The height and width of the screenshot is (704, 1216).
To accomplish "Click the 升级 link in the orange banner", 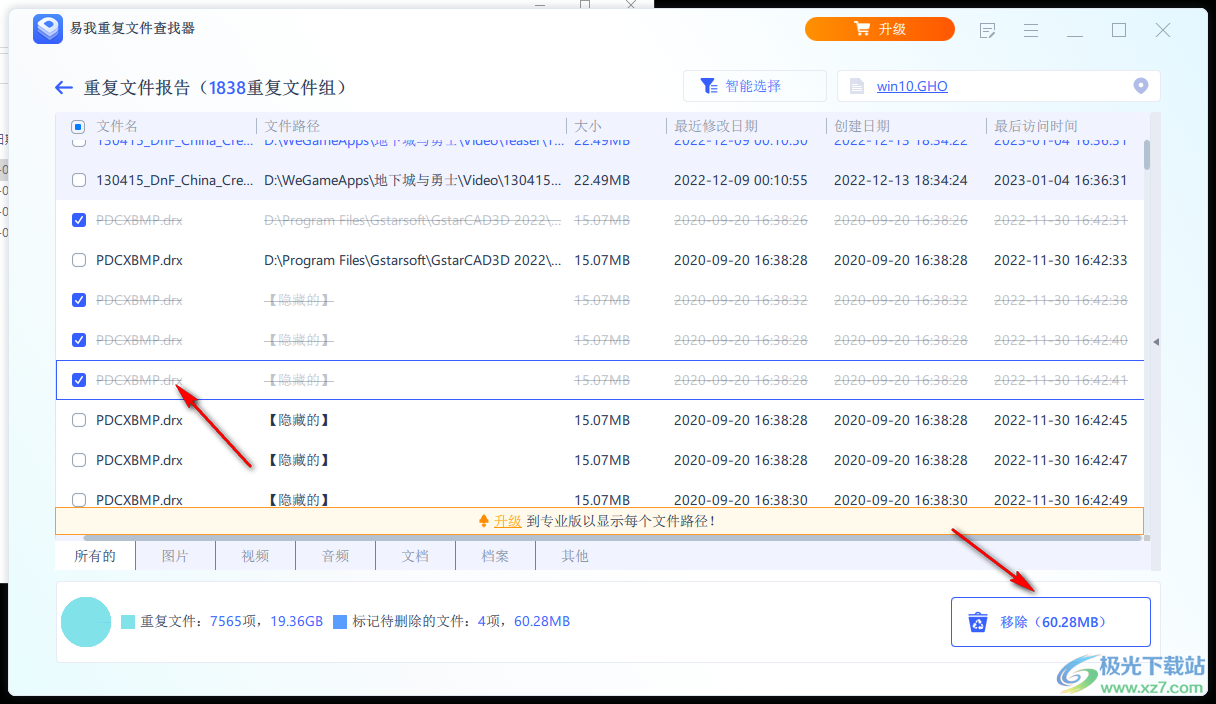I will click(x=507, y=521).
